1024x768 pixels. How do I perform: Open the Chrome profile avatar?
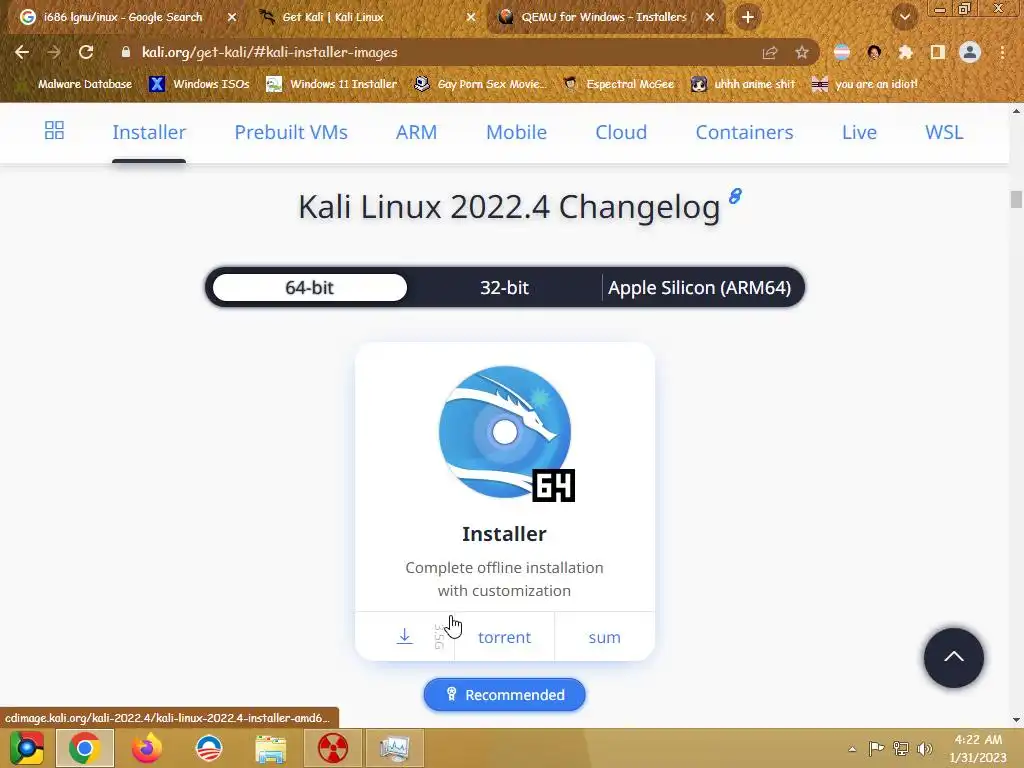click(970, 52)
